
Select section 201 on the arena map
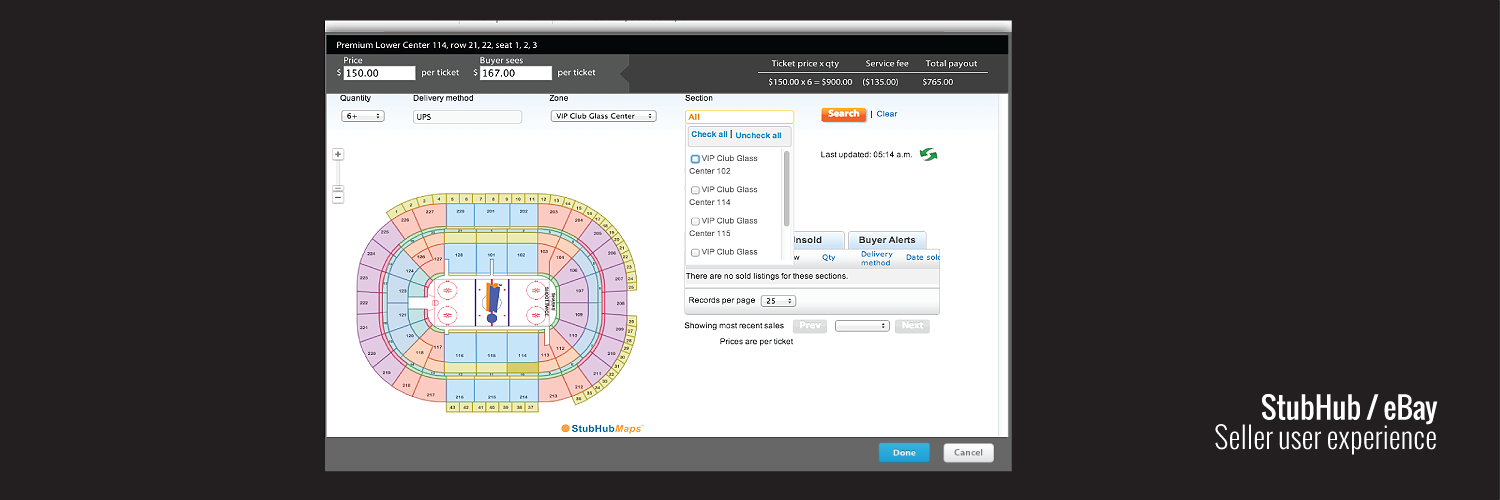[x=490, y=211]
